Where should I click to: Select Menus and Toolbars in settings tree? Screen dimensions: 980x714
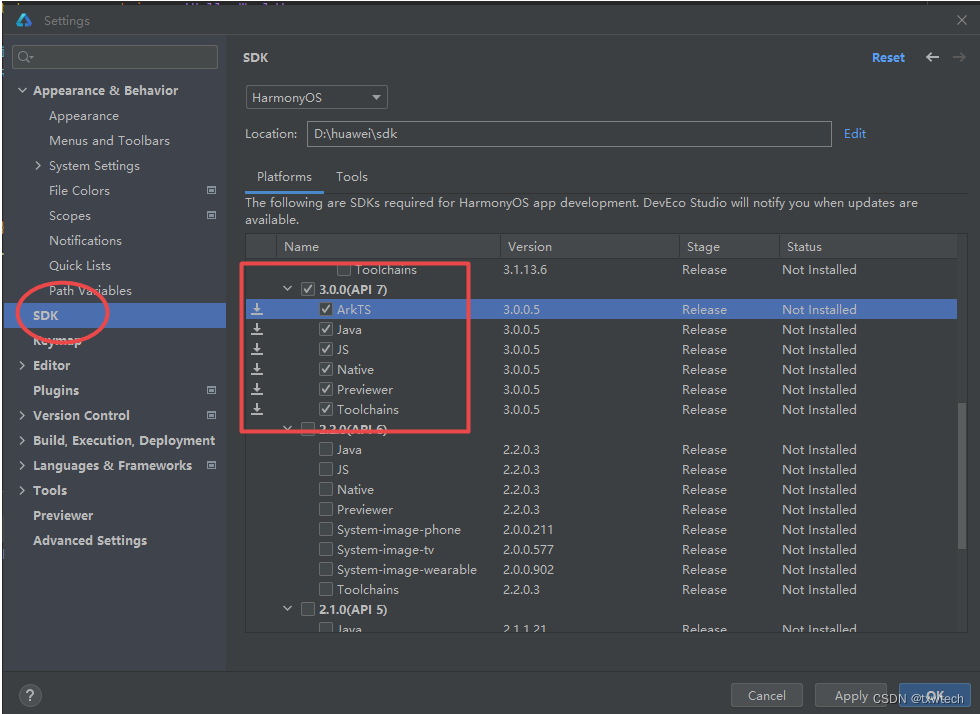(x=109, y=141)
